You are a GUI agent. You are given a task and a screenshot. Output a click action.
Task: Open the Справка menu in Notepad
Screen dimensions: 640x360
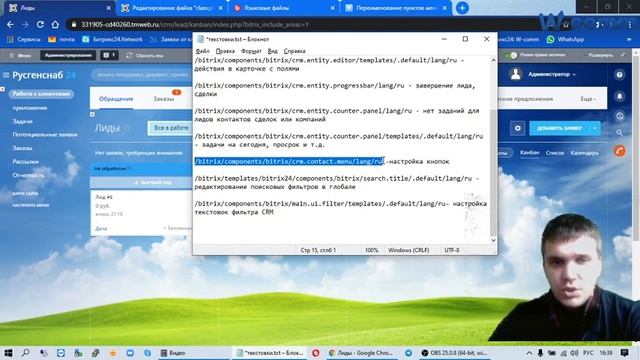coord(294,51)
